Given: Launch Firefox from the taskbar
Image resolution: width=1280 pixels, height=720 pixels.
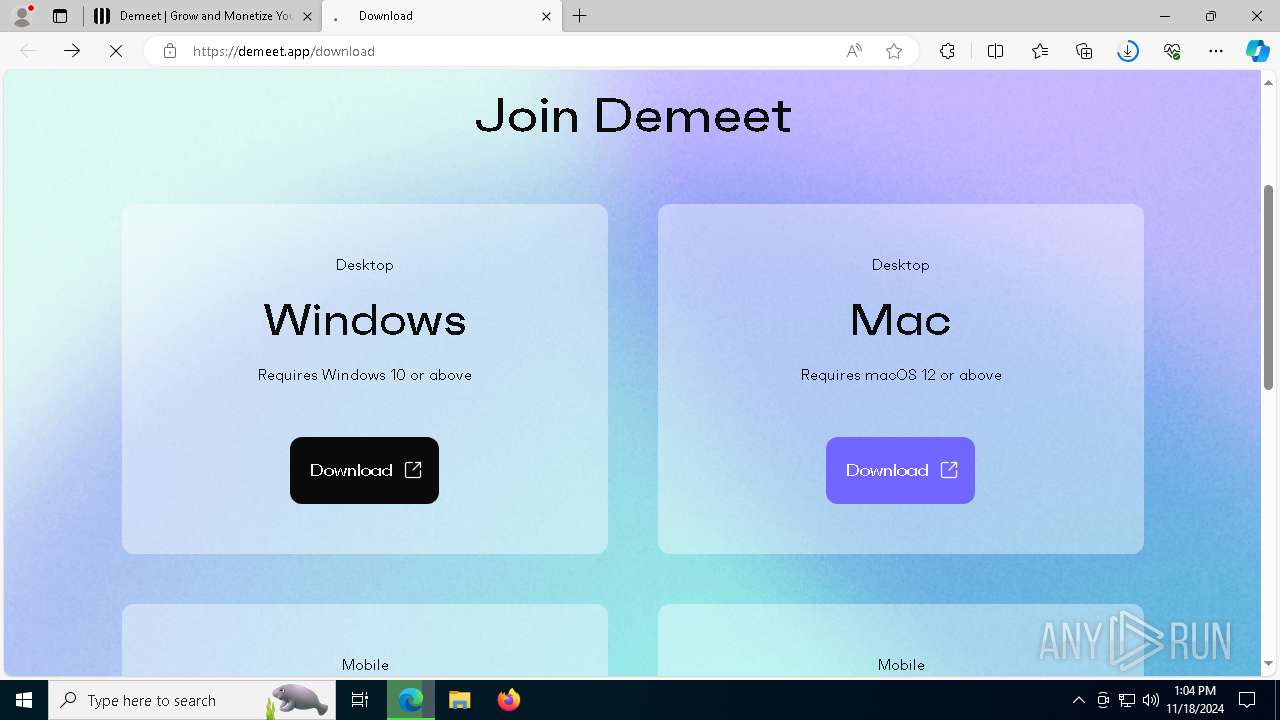Looking at the screenshot, I should 508,700.
